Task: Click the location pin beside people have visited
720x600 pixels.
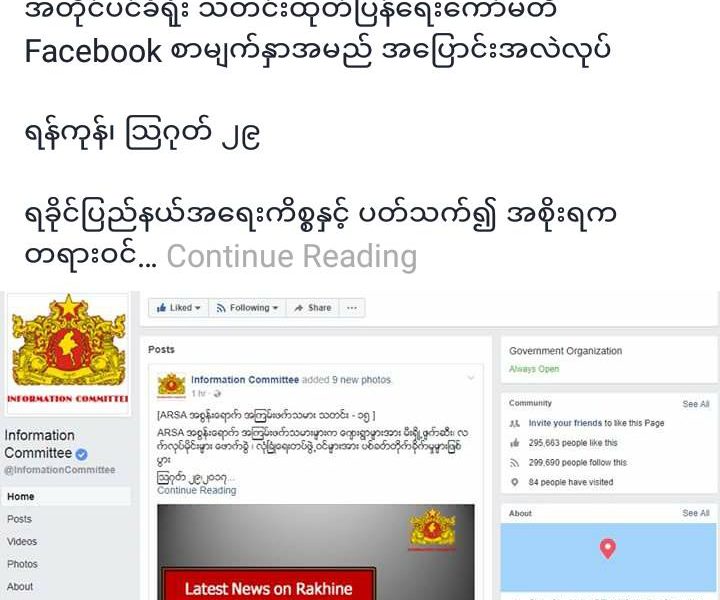Action: point(515,482)
